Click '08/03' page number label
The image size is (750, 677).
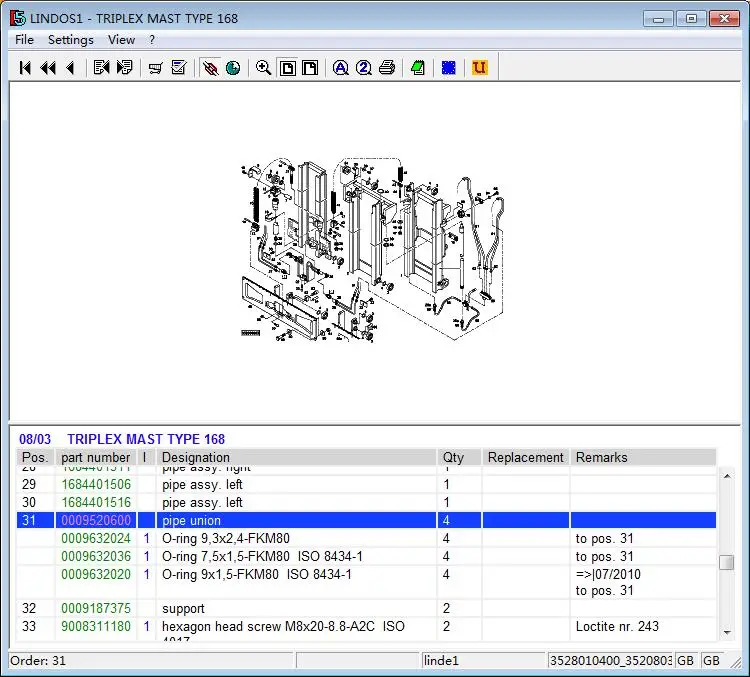tap(35, 439)
